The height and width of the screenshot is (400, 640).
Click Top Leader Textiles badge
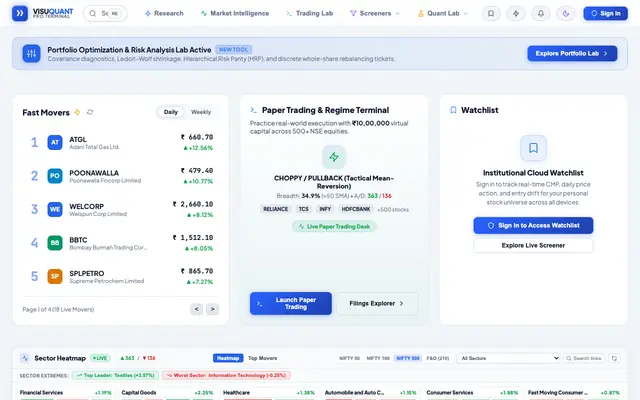(x=116, y=376)
